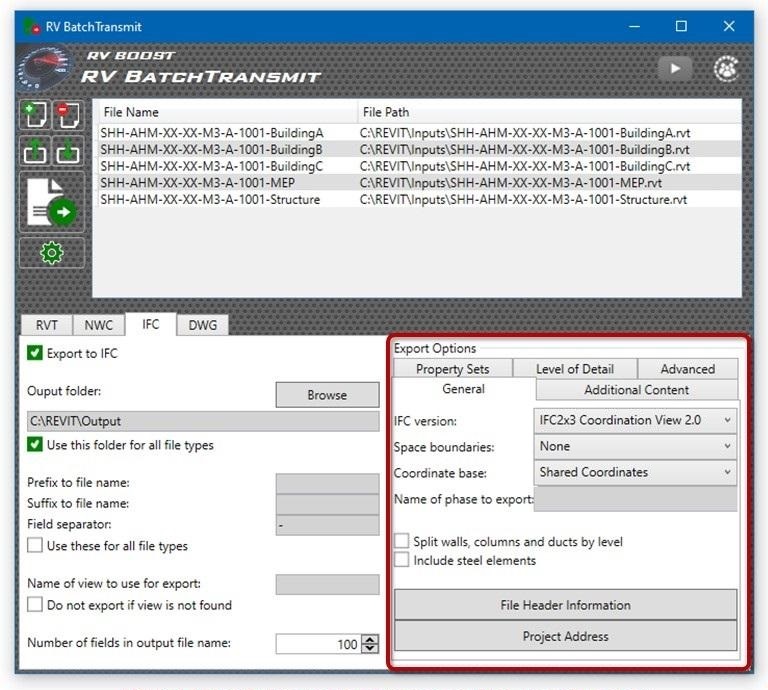768x690 pixels.
Task: Enable Split walls, columns and ducts by level
Action: point(402,541)
